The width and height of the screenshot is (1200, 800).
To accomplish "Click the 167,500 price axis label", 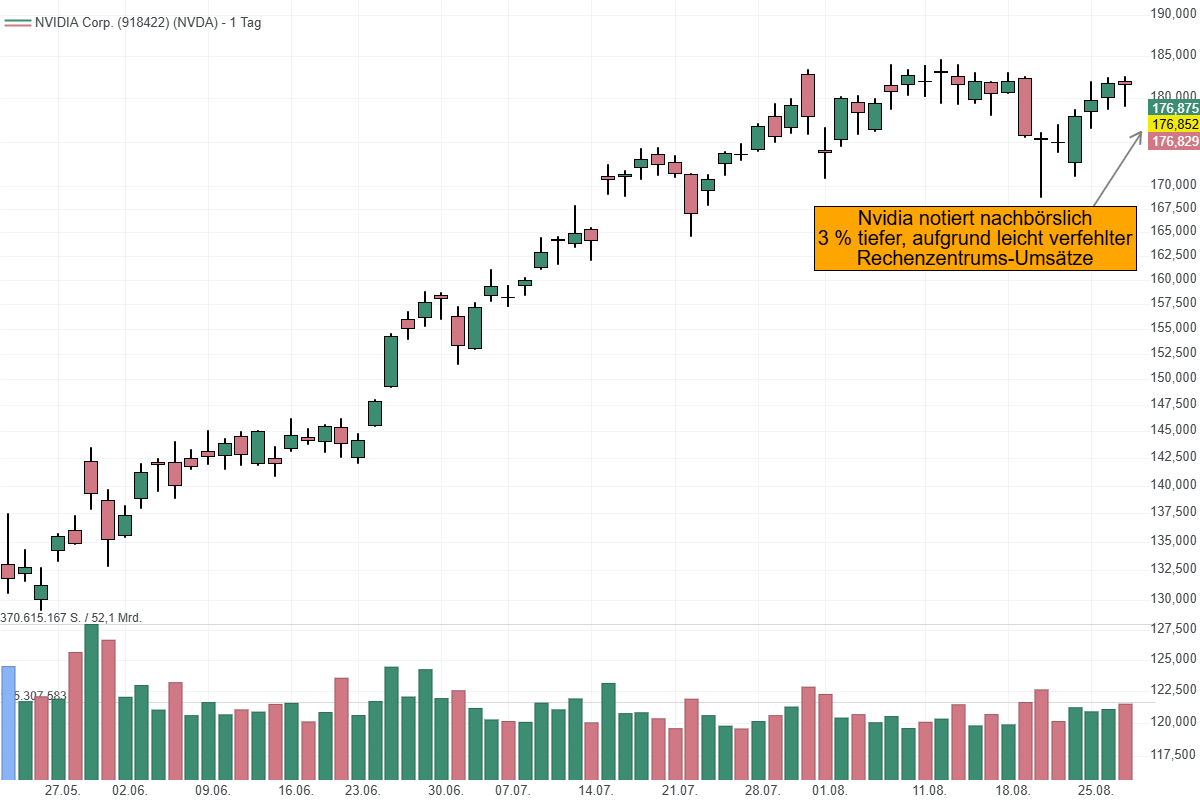I will tap(1174, 207).
